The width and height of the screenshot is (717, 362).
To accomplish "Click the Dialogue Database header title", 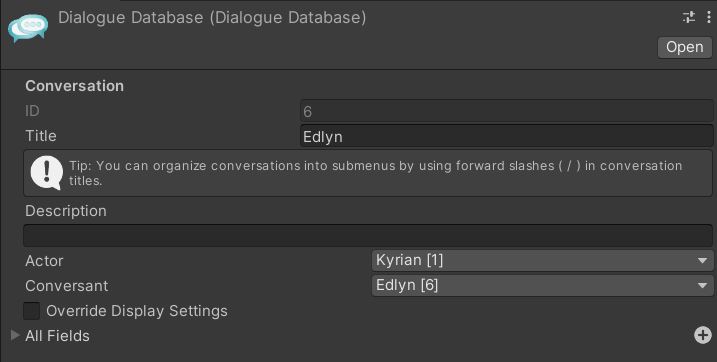I will pos(212,18).
